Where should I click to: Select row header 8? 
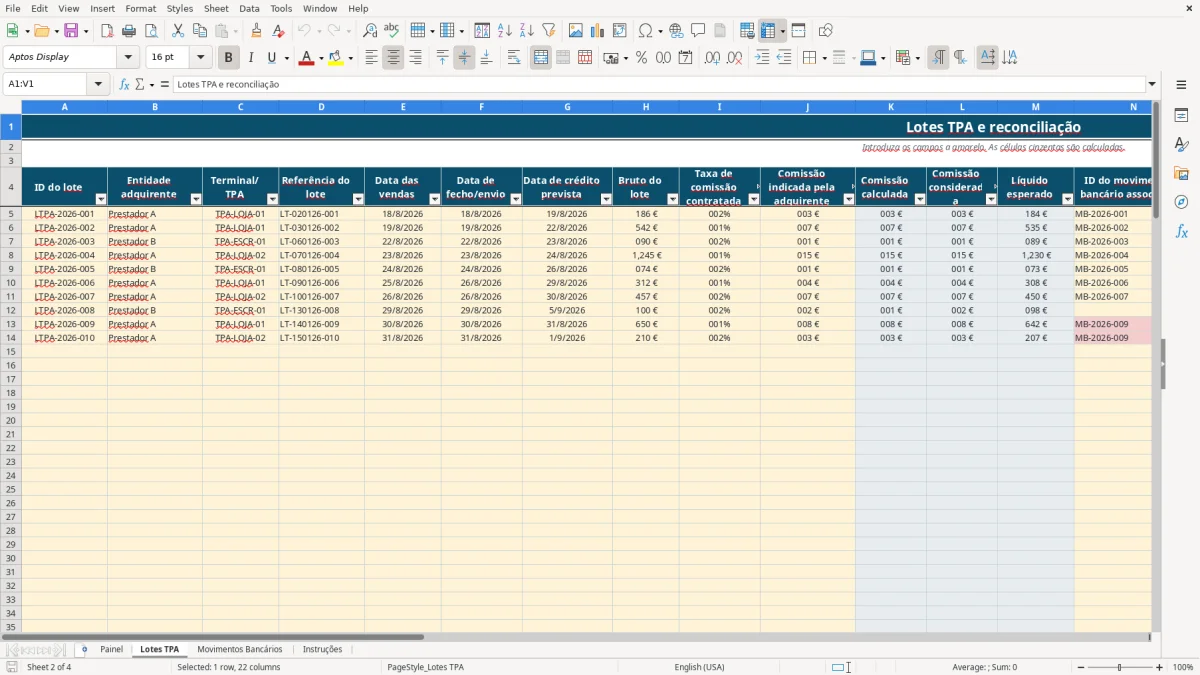tap(11, 255)
